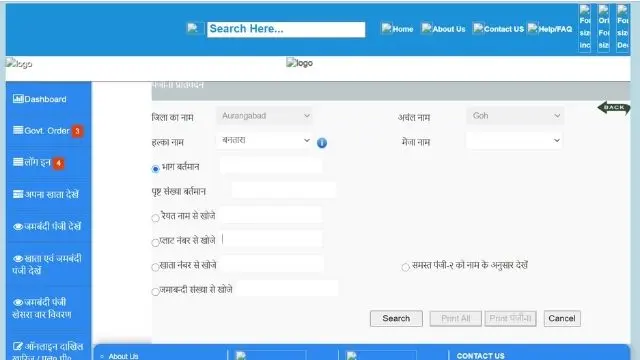Click the Print पंजी-II button
The height and width of the screenshot is (360, 640).
pos(510,318)
